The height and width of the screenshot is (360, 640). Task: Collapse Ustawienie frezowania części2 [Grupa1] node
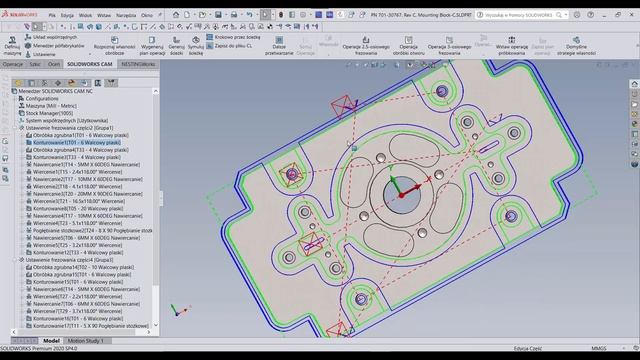click(x=16, y=128)
